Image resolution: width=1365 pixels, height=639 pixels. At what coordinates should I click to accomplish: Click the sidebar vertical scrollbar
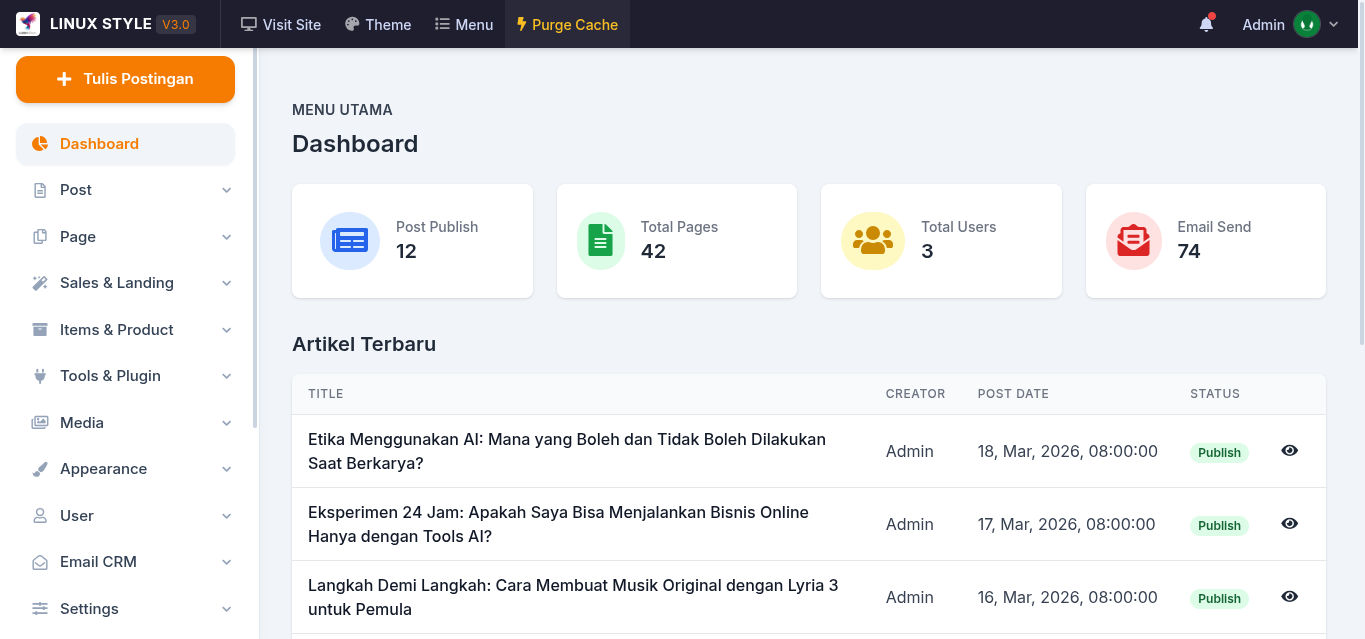(255, 238)
